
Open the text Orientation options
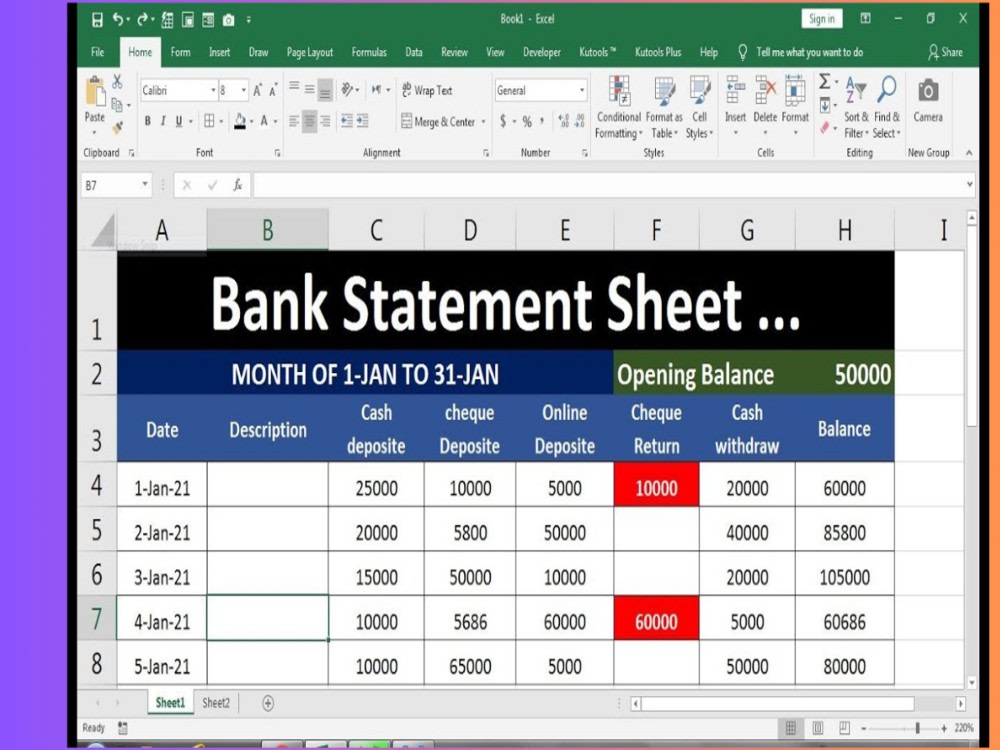(x=349, y=89)
